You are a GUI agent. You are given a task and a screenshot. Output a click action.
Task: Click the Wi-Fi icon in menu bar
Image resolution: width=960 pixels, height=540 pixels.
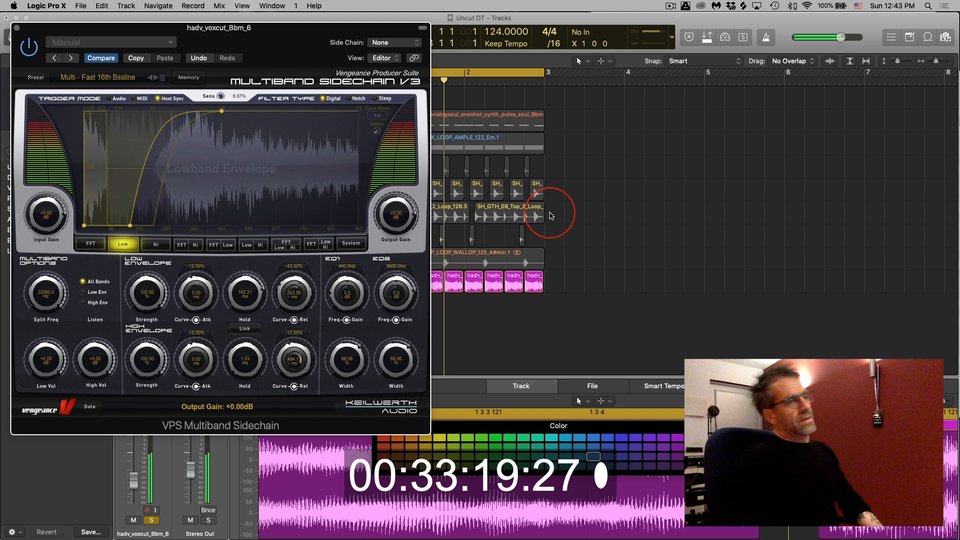807,6
